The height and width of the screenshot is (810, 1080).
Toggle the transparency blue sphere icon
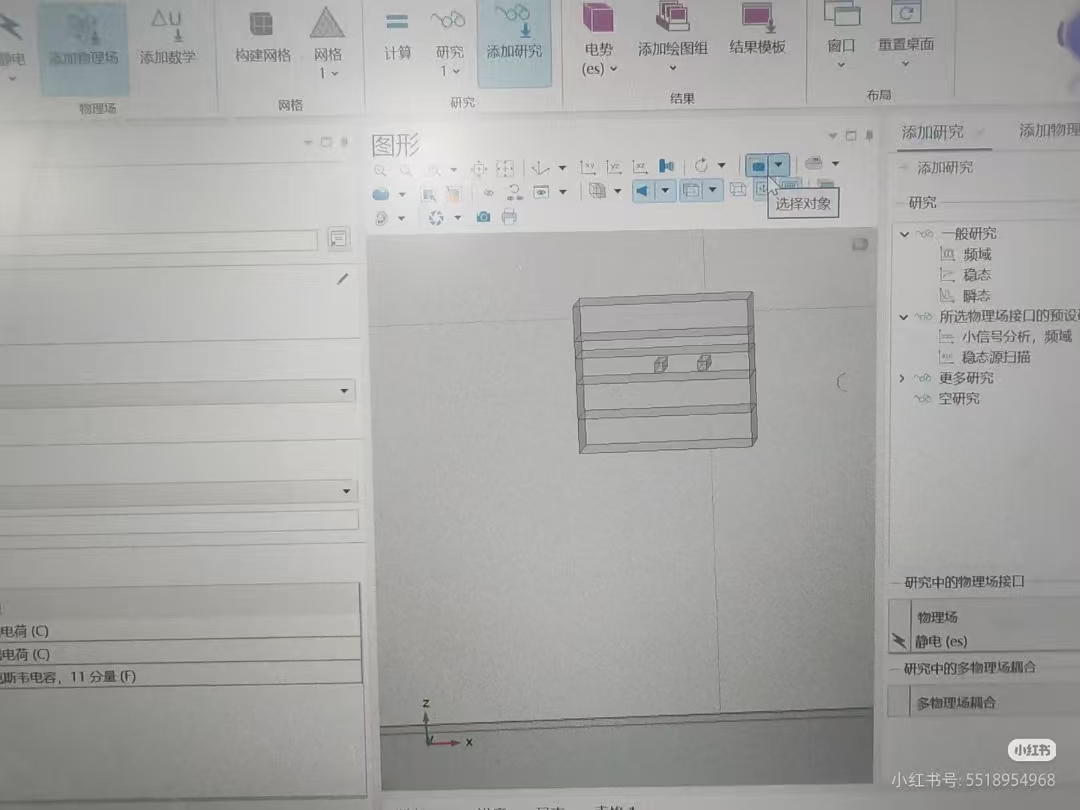(380, 194)
